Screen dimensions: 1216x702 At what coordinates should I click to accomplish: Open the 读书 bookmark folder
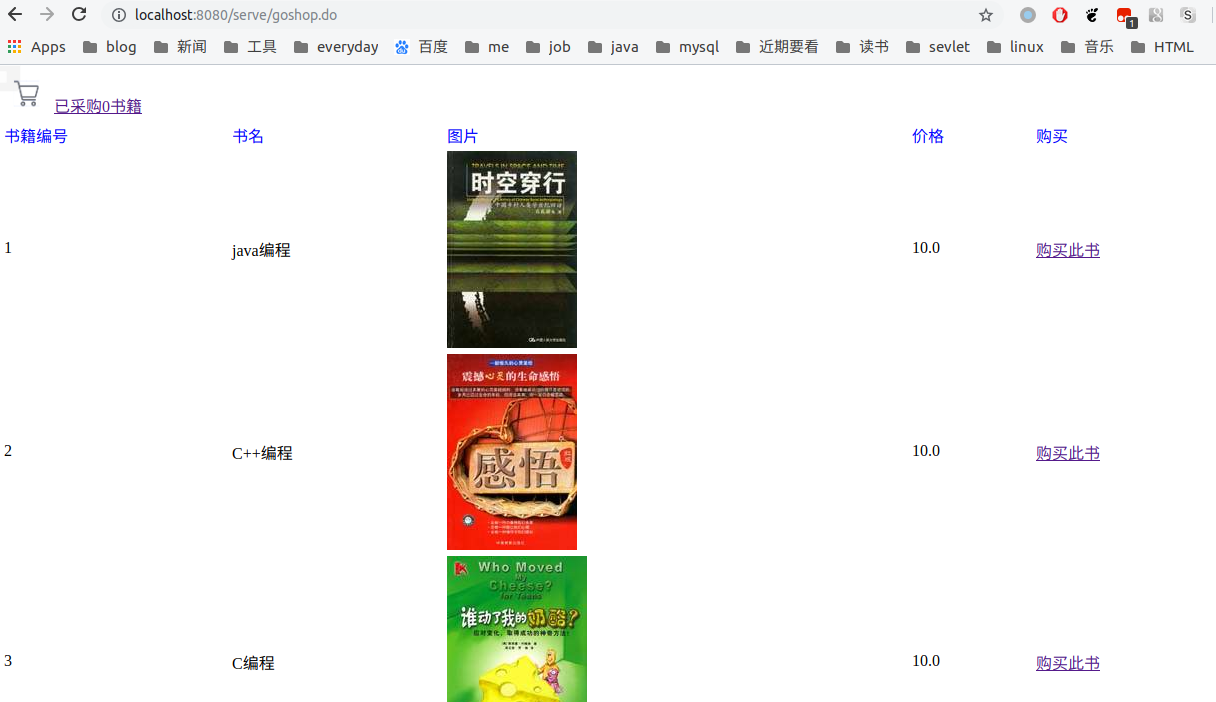862,47
